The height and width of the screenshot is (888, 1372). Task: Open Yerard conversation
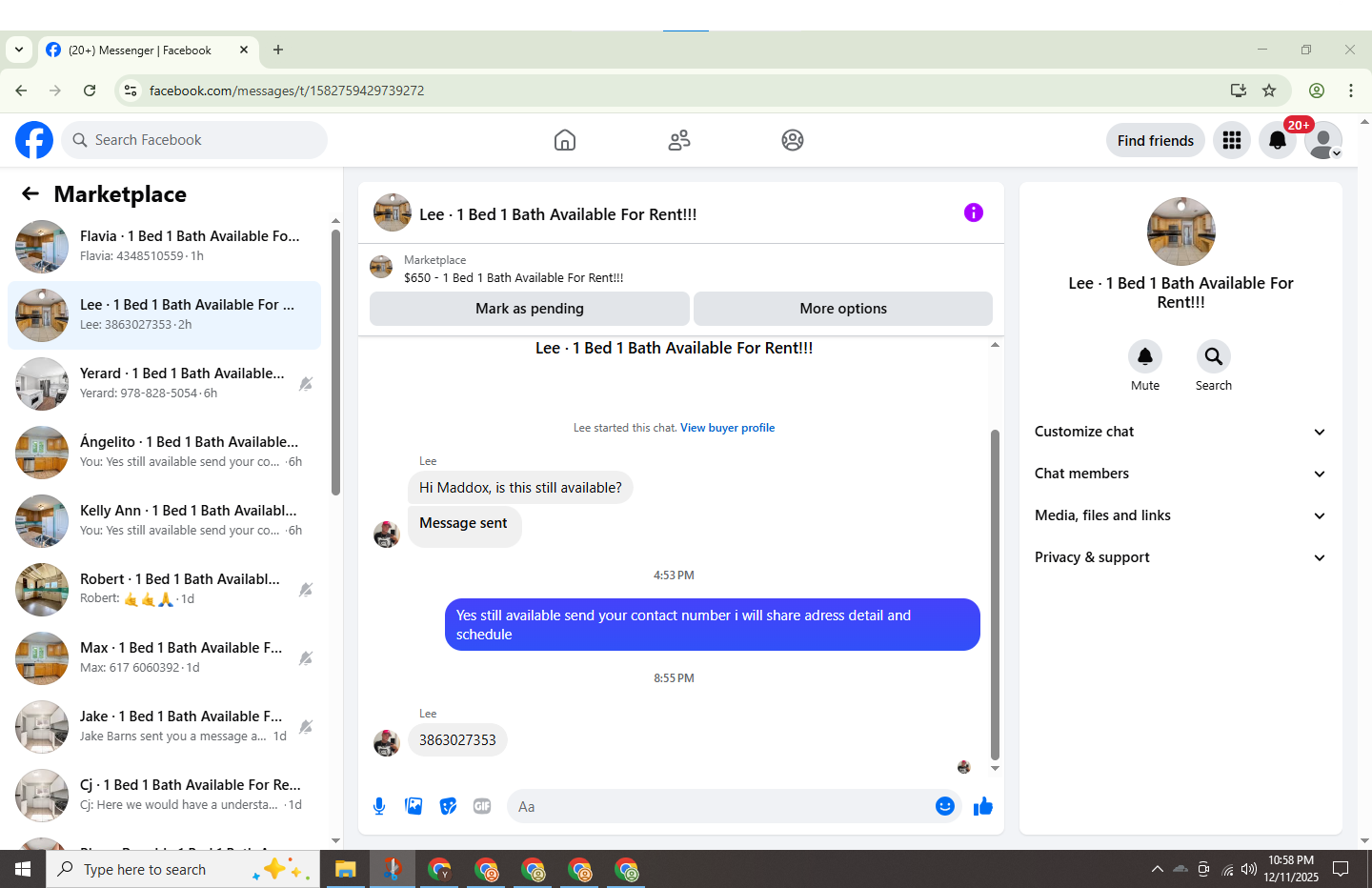point(164,384)
